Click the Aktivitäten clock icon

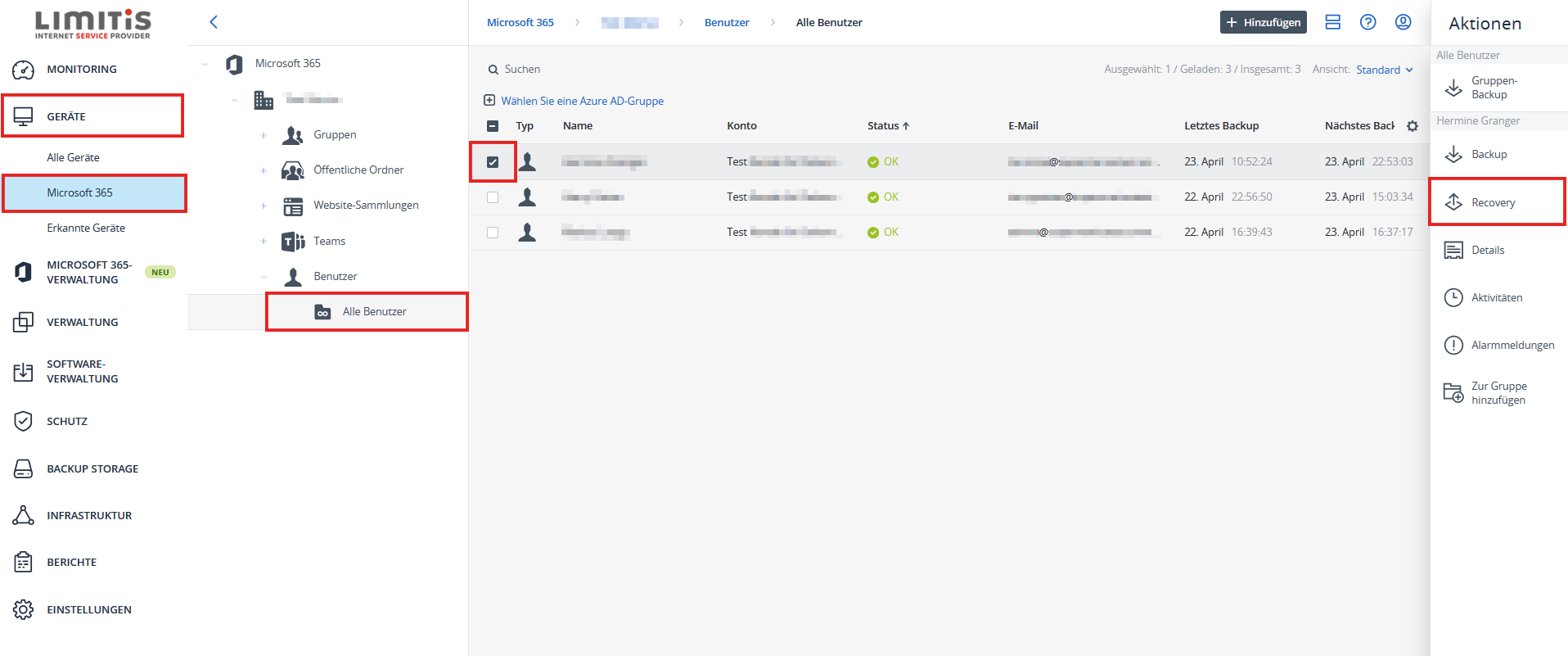1453,297
